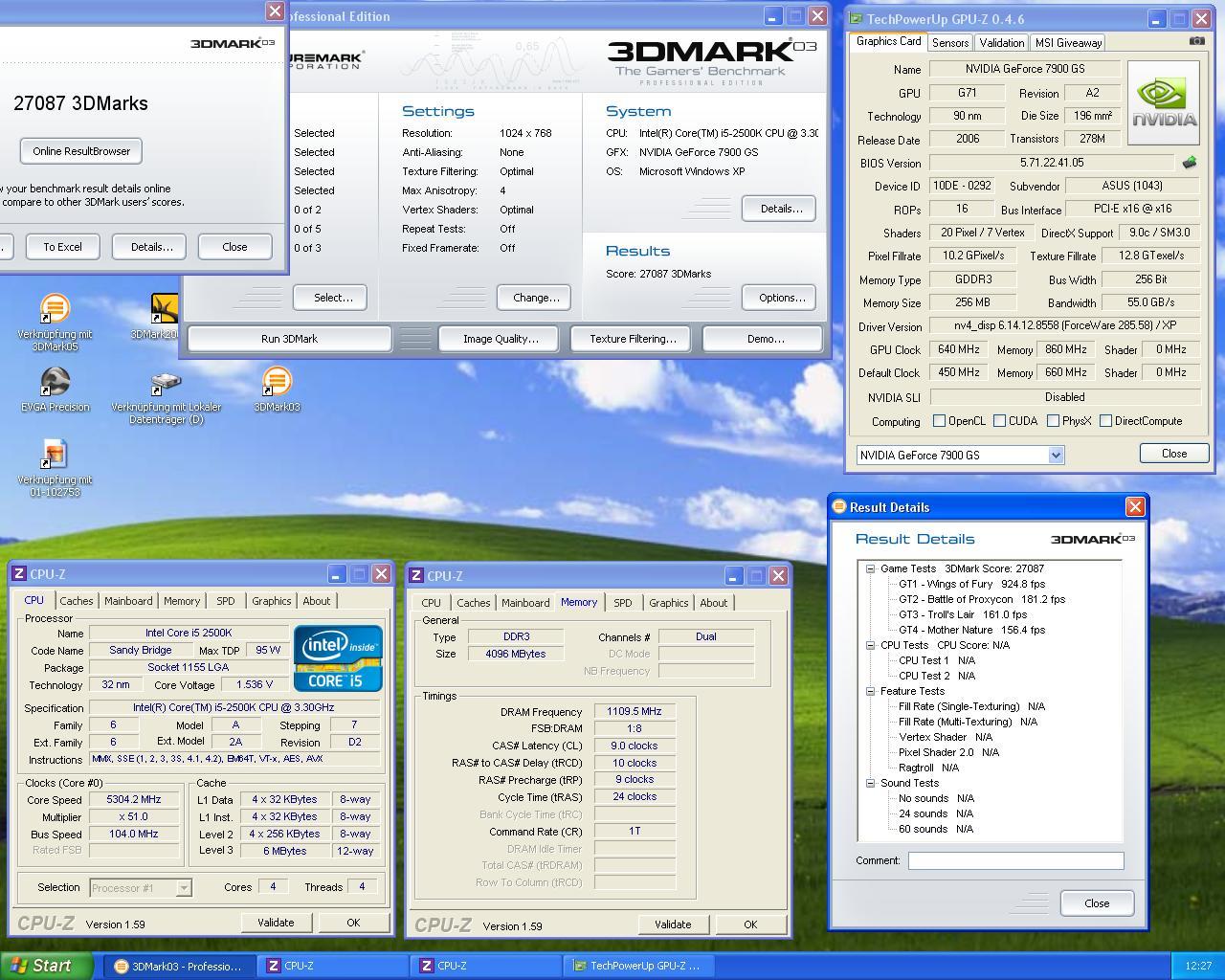
Task: Switch to the Sensors tab in GPU-Z
Action: point(949,43)
